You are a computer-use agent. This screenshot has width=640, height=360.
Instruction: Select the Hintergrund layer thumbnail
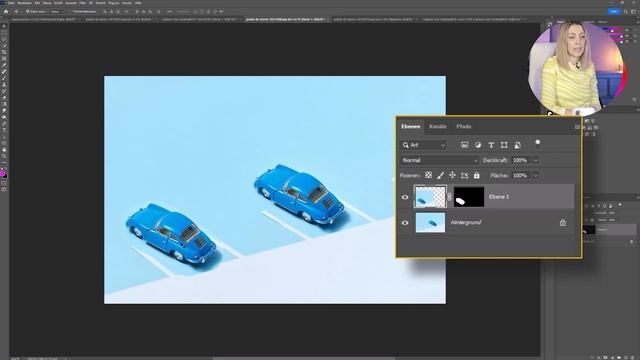tap(430, 222)
